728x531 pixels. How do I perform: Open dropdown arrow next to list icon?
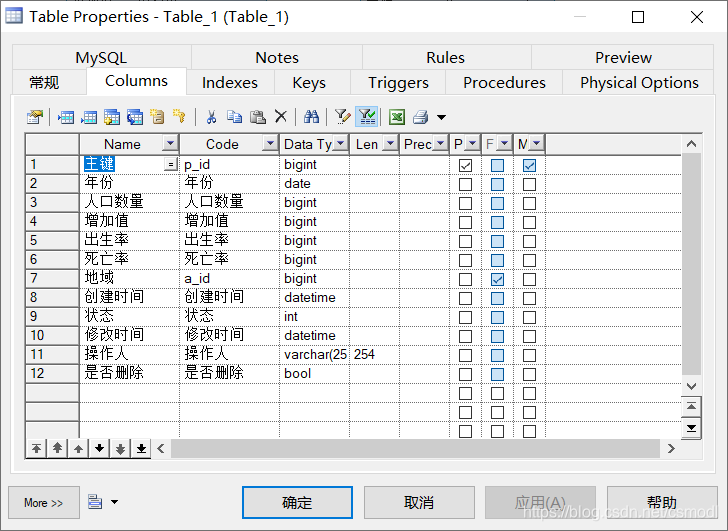[114, 502]
